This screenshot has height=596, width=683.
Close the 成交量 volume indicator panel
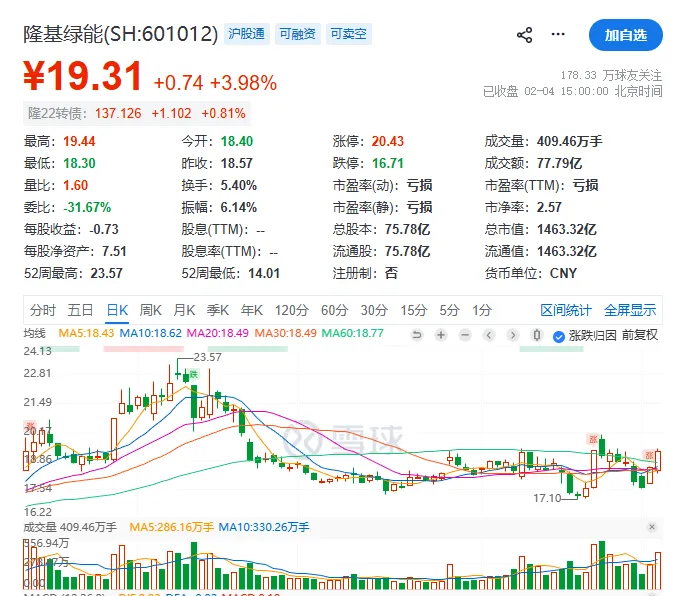[x=652, y=527]
